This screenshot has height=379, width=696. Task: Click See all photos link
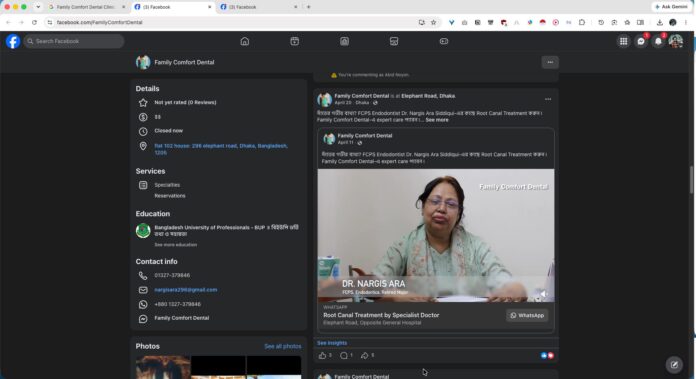pyautogui.click(x=282, y=346)
